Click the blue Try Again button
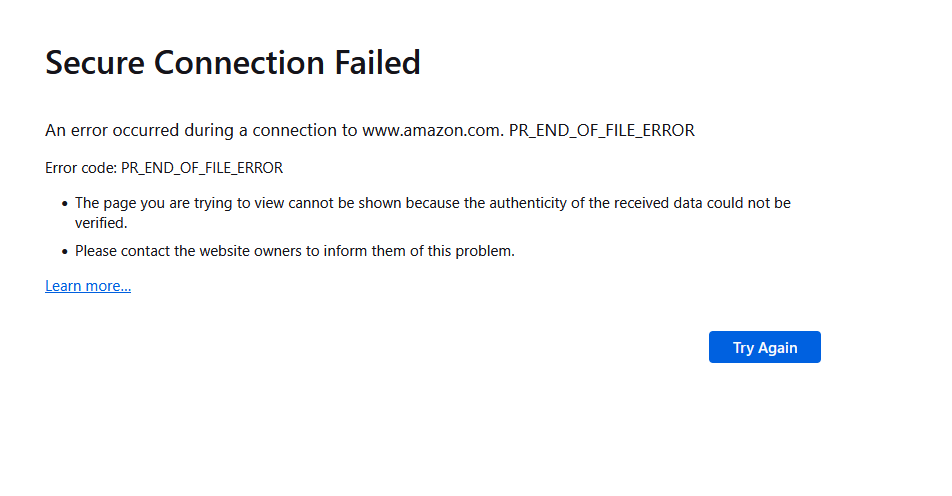 [764, 347]
